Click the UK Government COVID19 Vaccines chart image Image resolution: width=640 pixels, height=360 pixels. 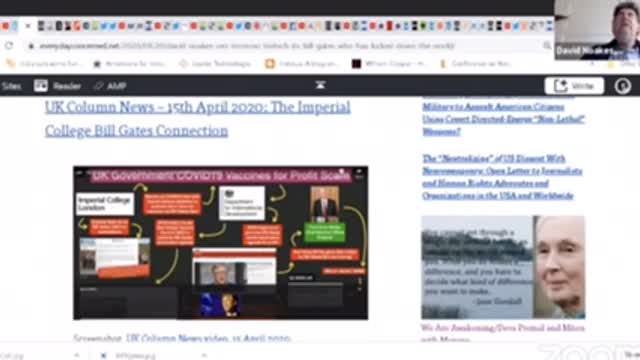[220, 242]
